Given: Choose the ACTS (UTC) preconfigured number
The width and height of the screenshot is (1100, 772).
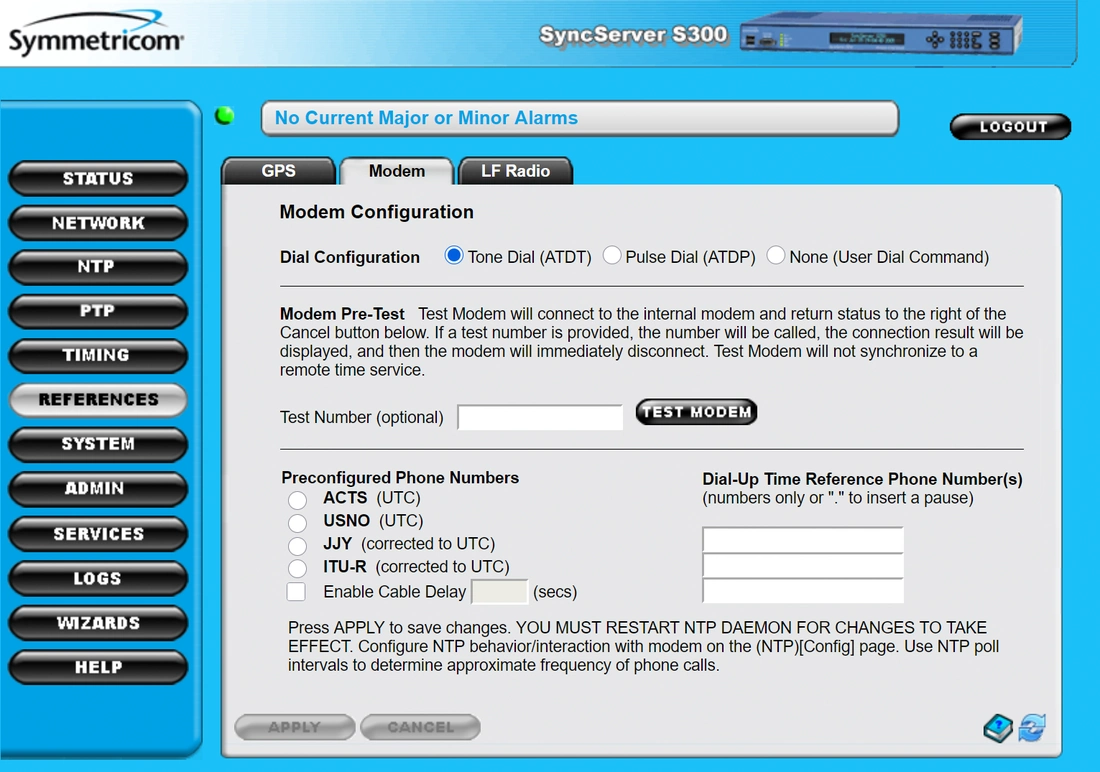Looking at the screenshot, I should [297, 500].
